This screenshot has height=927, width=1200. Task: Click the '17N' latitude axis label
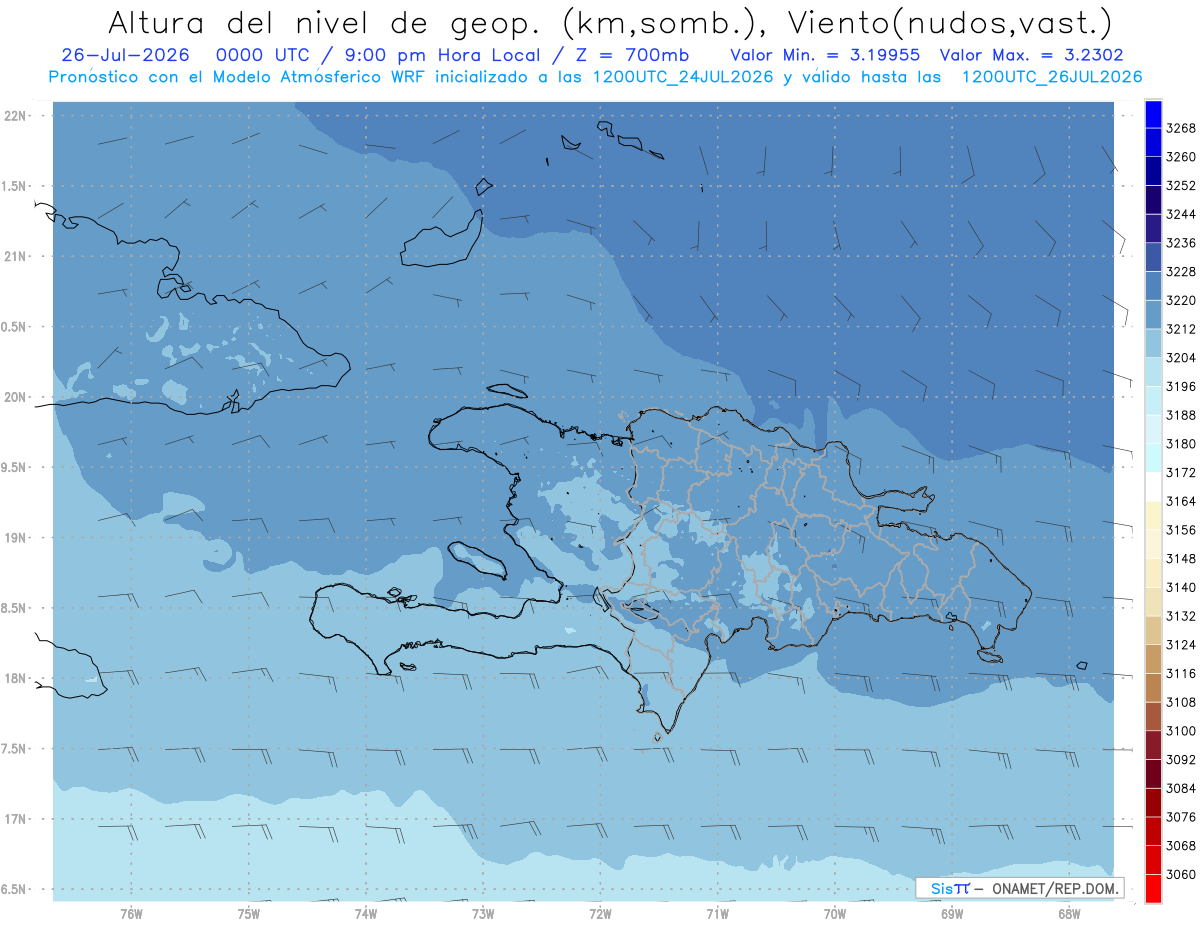tap(15, 819)
